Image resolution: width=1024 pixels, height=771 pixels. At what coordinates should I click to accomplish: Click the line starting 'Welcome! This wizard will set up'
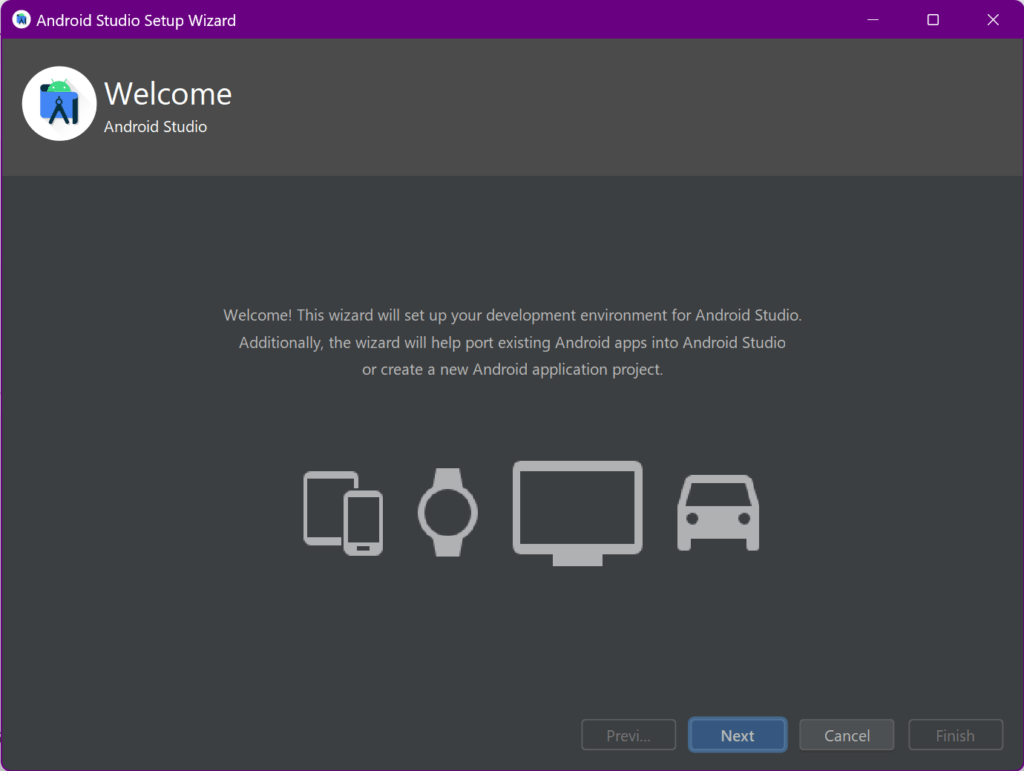pyautogui.click(x=513, y=315)
